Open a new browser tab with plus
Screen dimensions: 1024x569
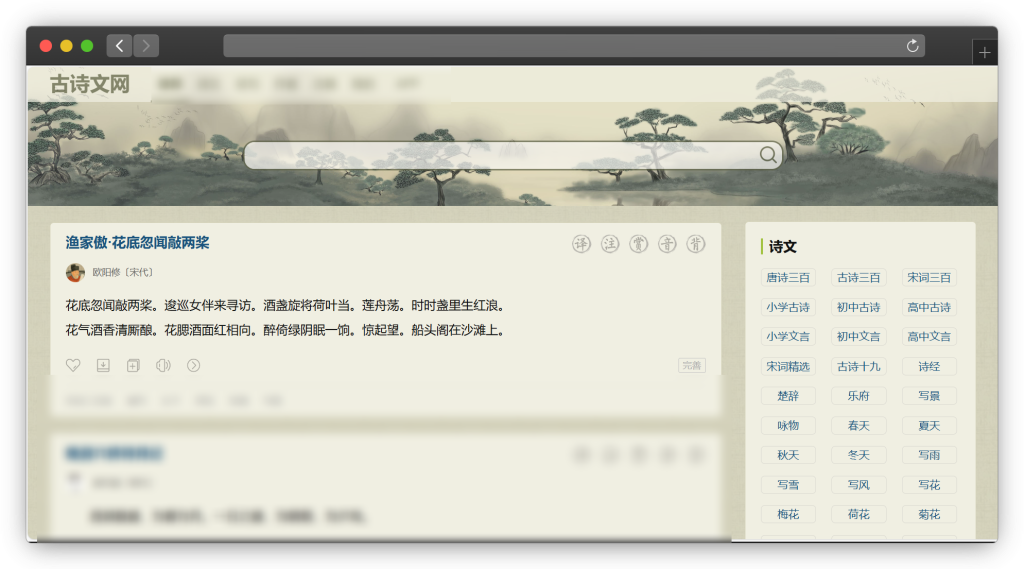click(x=984, y=53)
